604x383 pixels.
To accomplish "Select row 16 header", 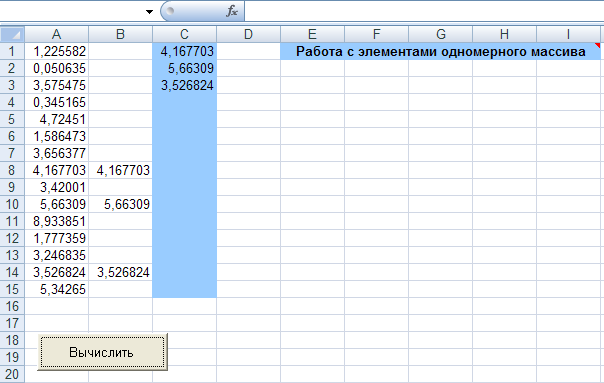I will tap(12, 306).
